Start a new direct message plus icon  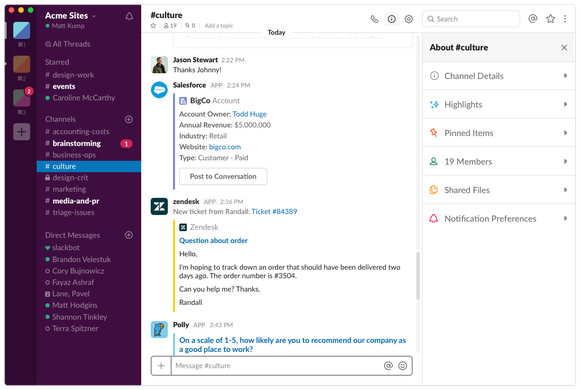pyautogui.click(x=129, y=235)
